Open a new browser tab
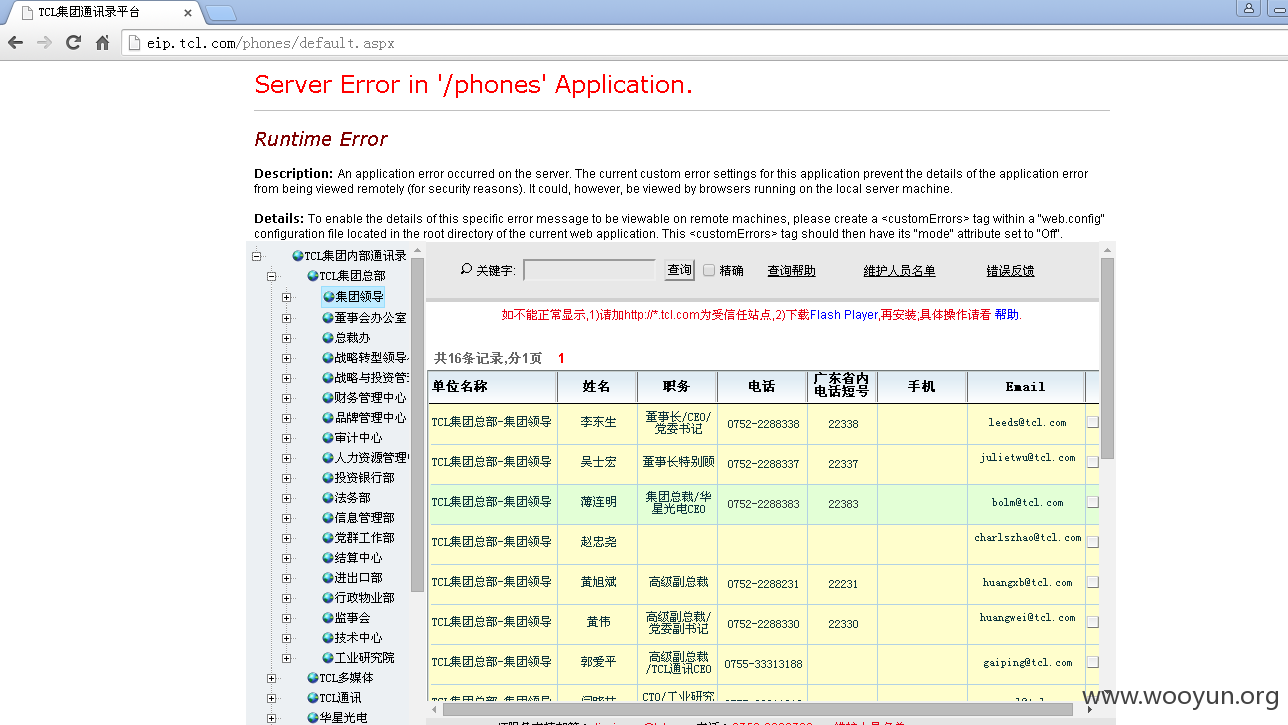 pyautogui.click(x=220, y=13)
